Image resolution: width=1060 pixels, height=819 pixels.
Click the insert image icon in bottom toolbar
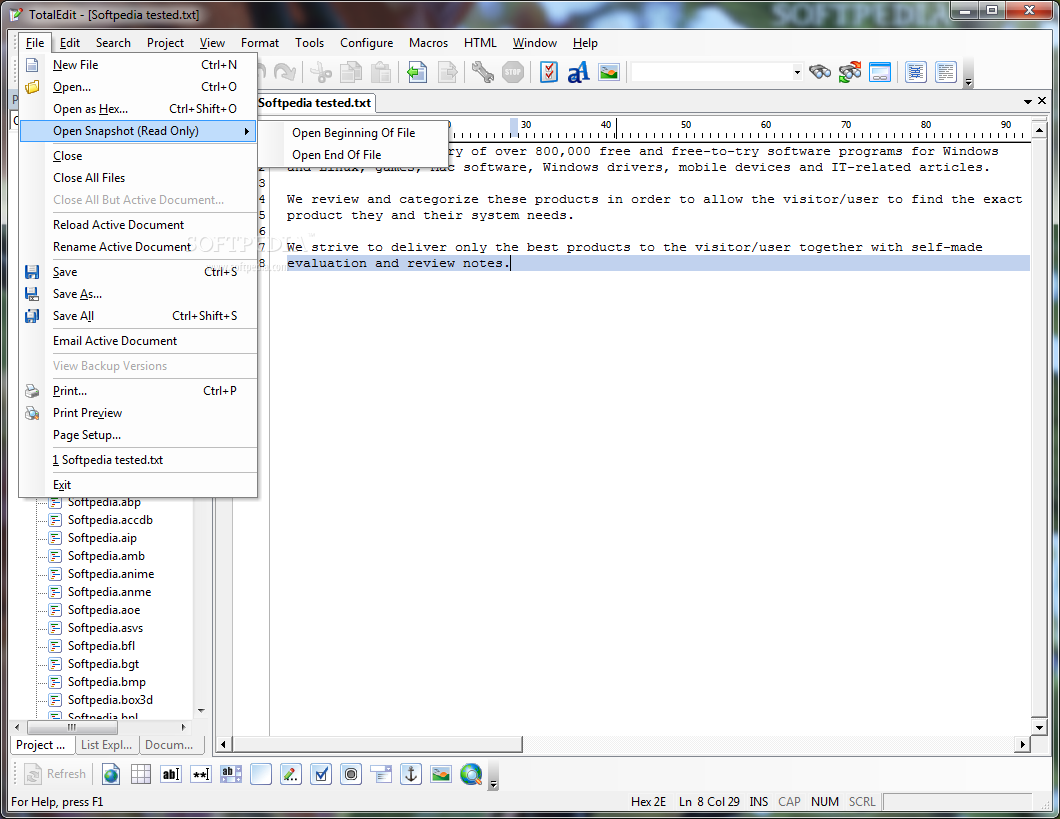tap(441, 774)
